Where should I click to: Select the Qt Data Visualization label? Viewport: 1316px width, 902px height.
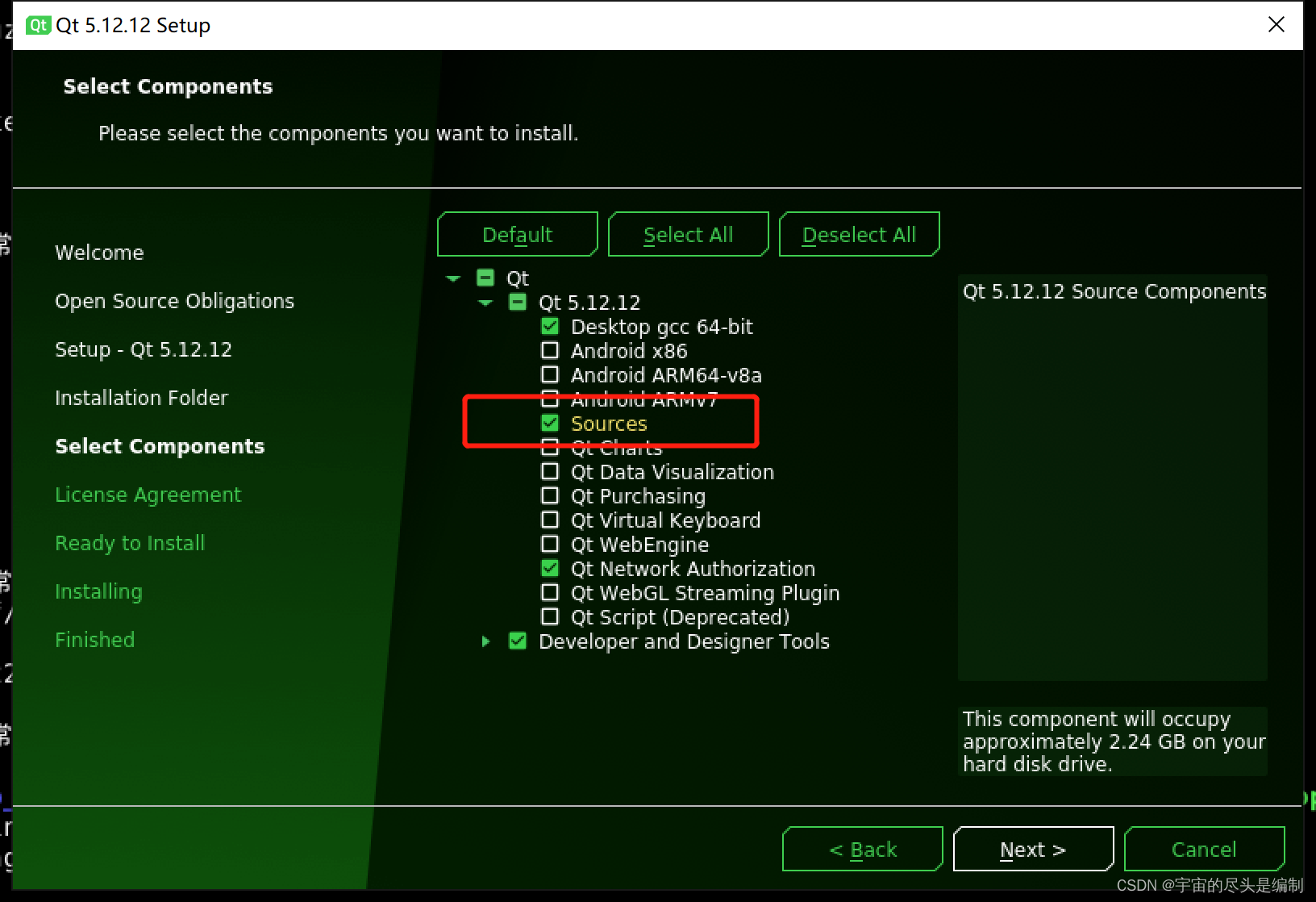(x=673, y=472)
